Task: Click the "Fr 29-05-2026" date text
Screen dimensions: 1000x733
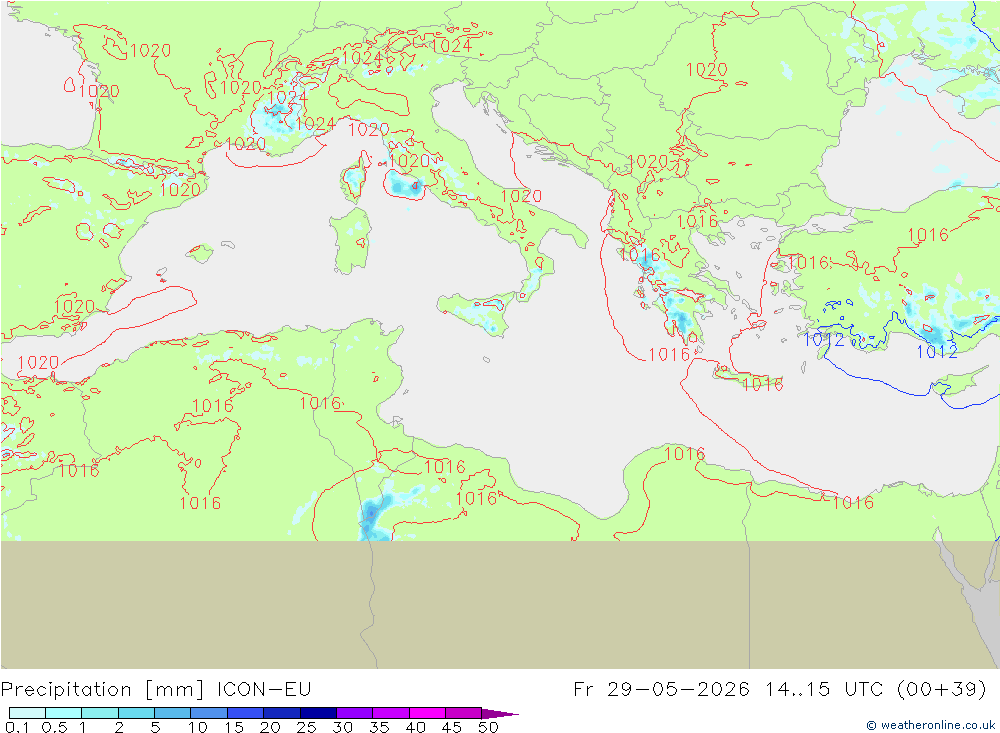Action: 661,690
